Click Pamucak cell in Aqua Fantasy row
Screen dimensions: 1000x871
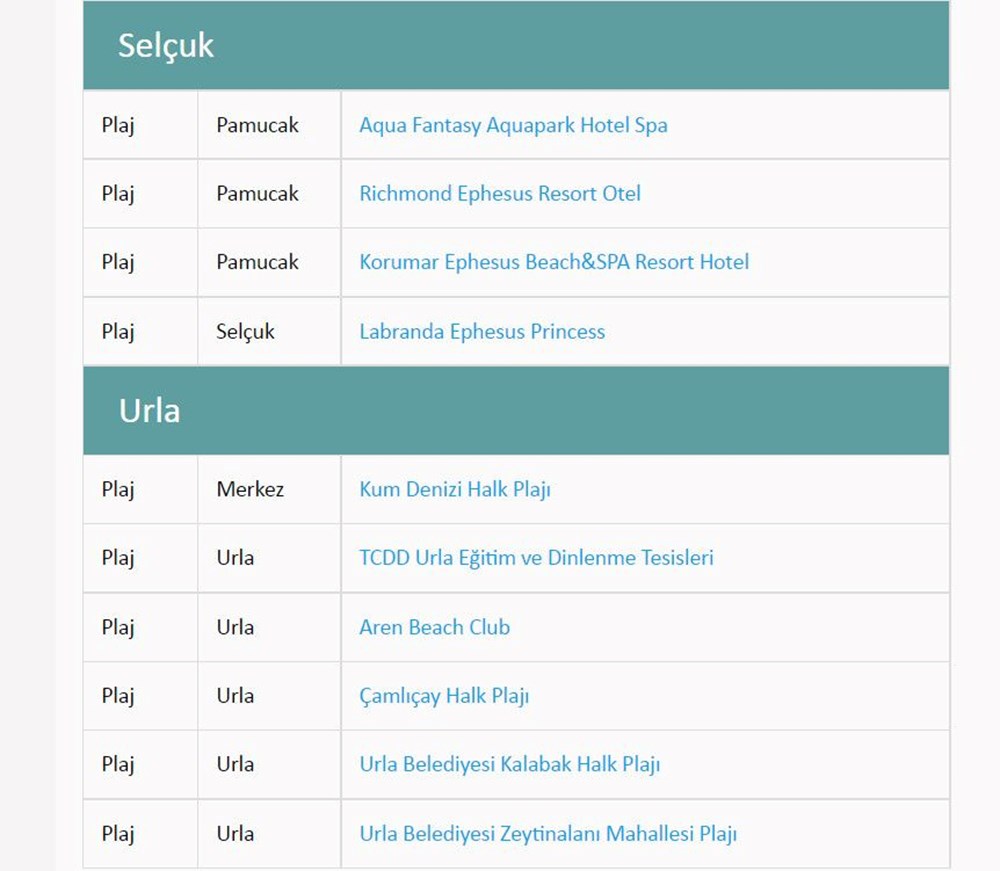pyautogui.click(x=257, y=125)
